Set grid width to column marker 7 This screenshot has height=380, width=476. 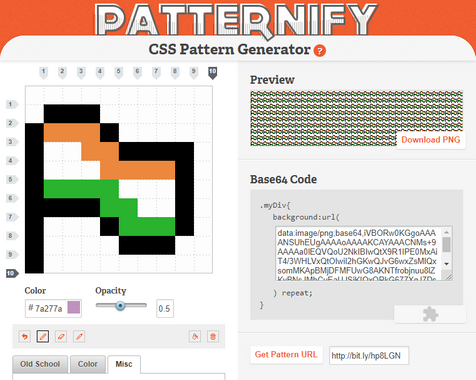click(156, 72)
